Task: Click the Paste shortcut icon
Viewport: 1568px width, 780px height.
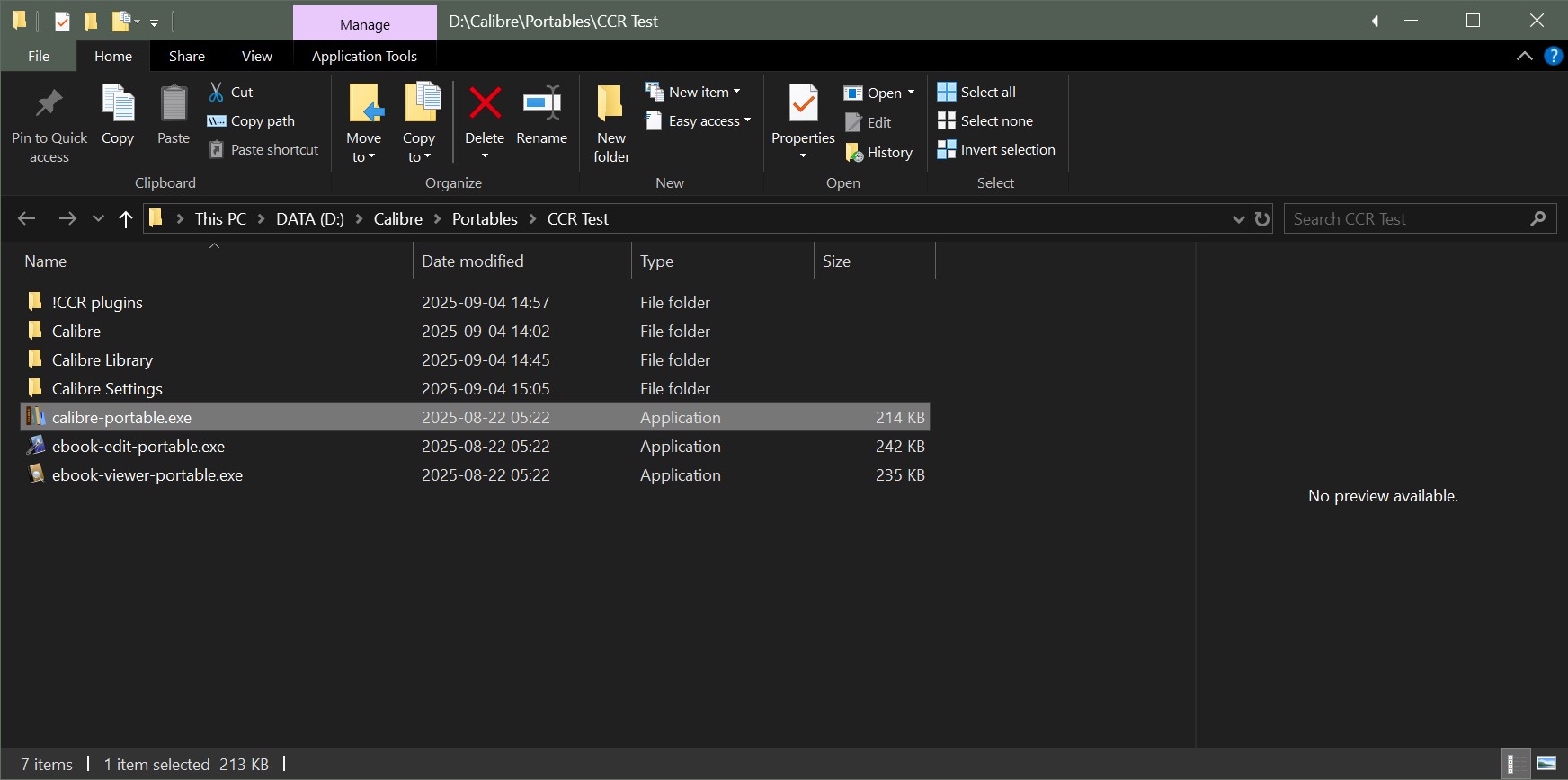Action: pos(216,149)
